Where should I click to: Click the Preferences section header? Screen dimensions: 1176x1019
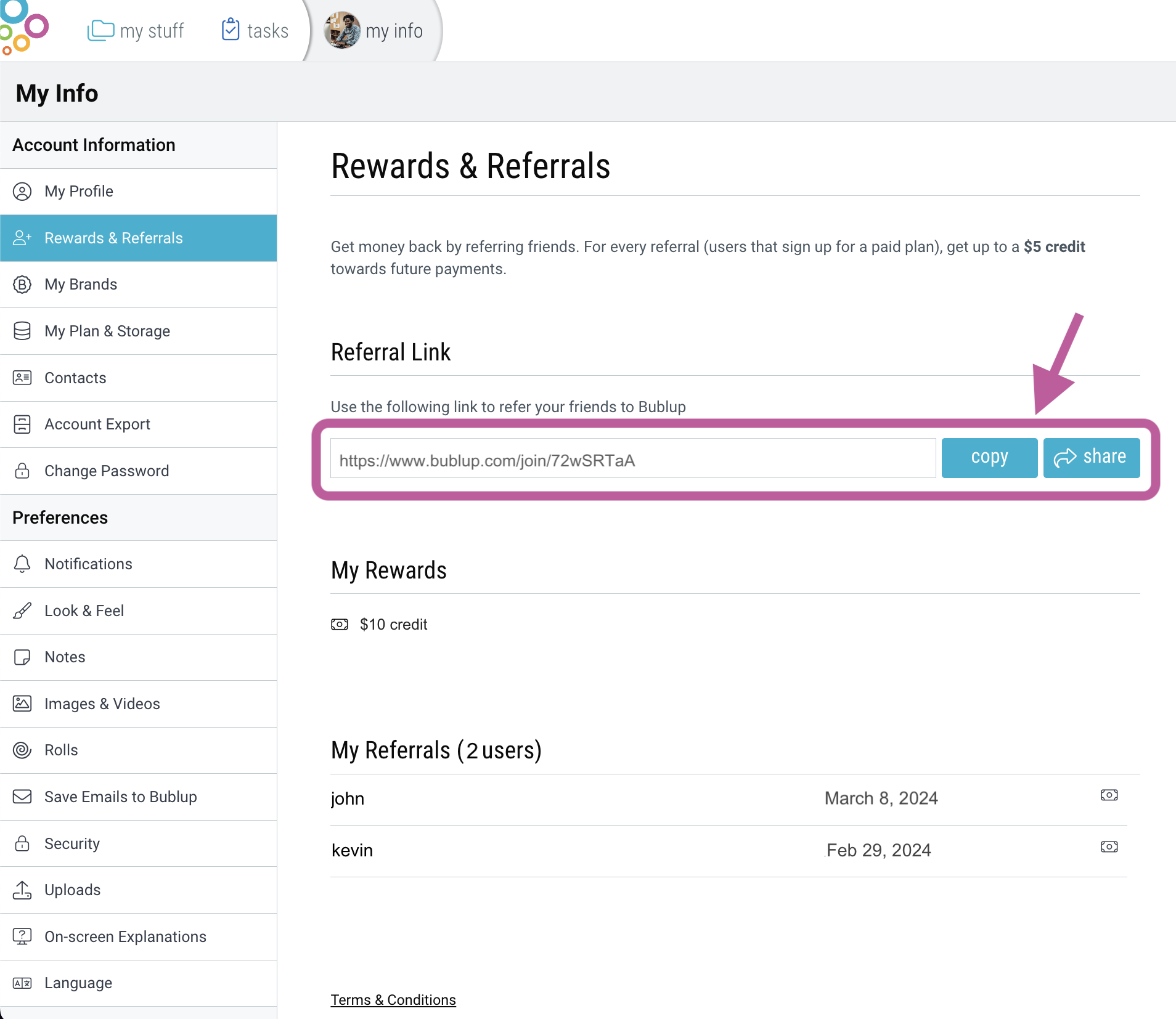138,518
